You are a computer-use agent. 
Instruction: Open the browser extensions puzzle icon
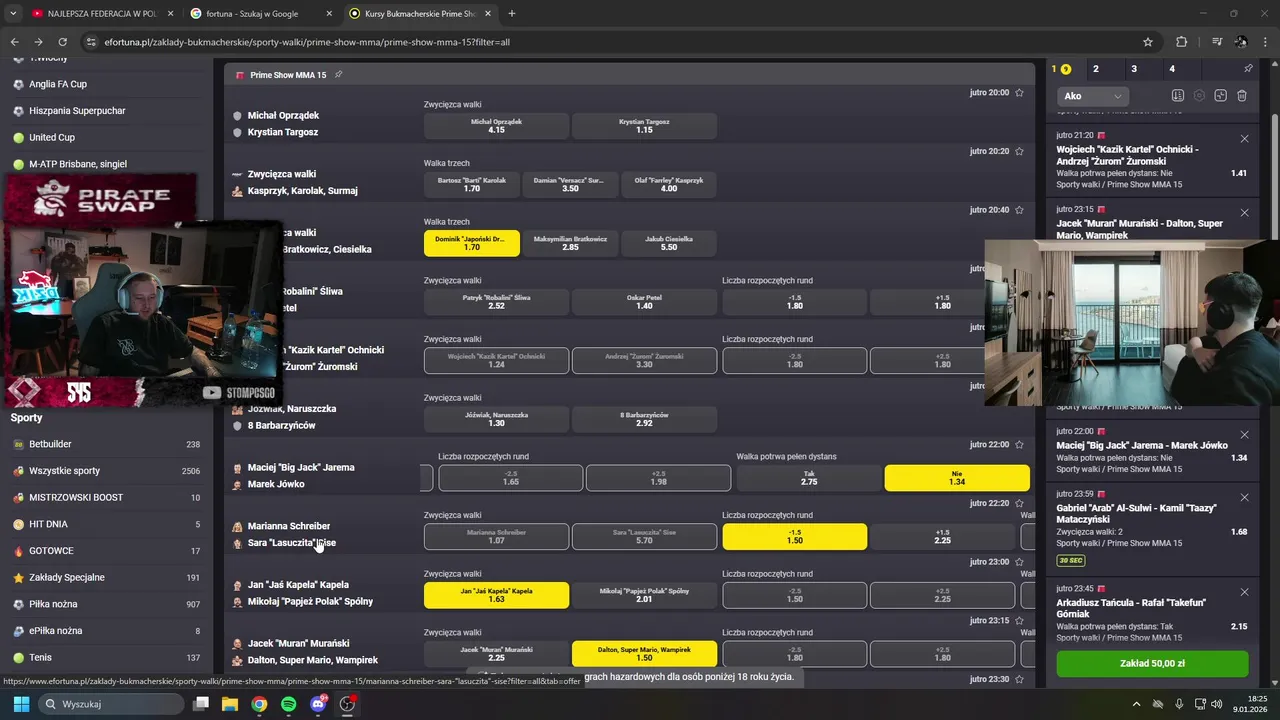point(1182,42)
